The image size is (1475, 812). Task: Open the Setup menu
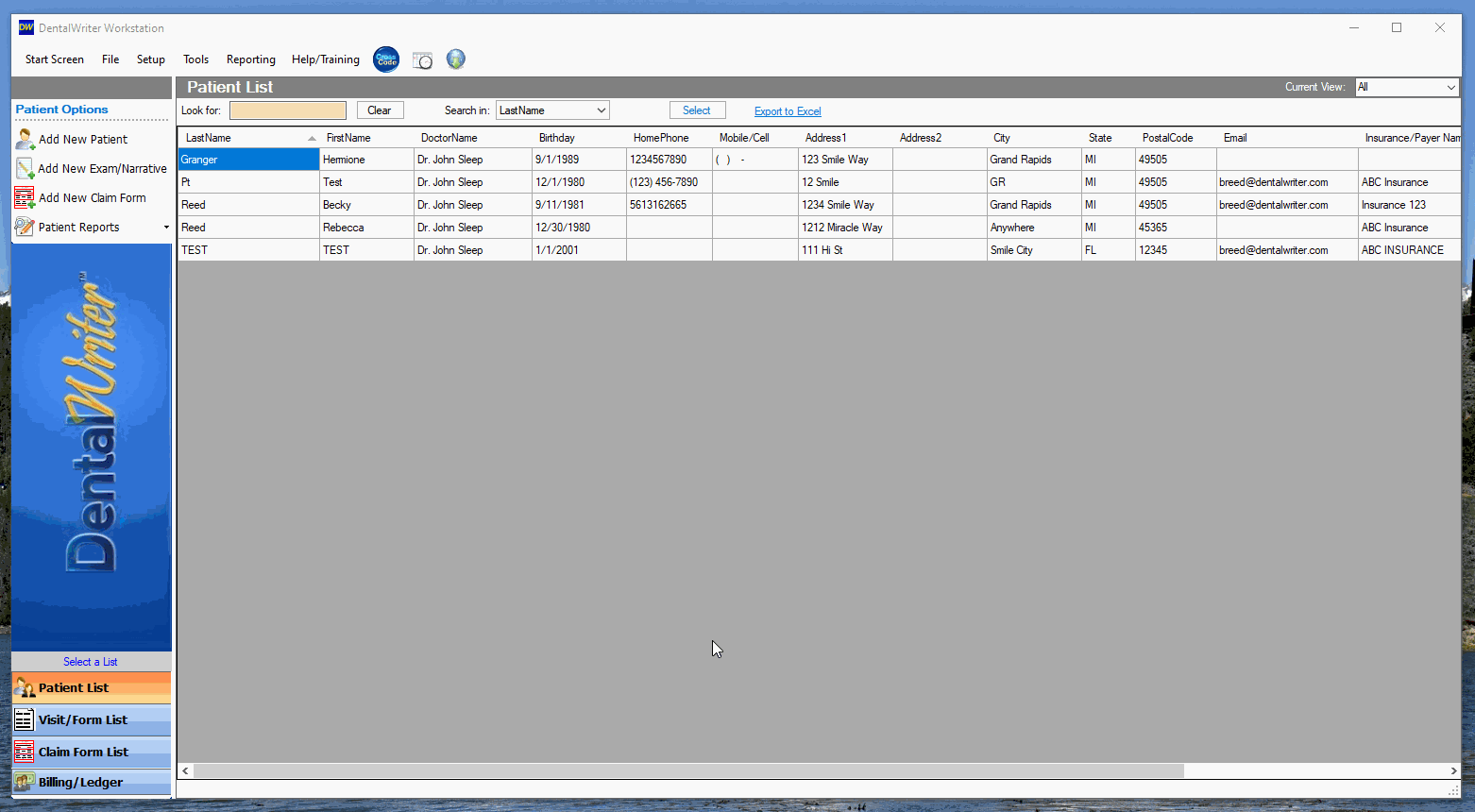(x=151, y=59)
